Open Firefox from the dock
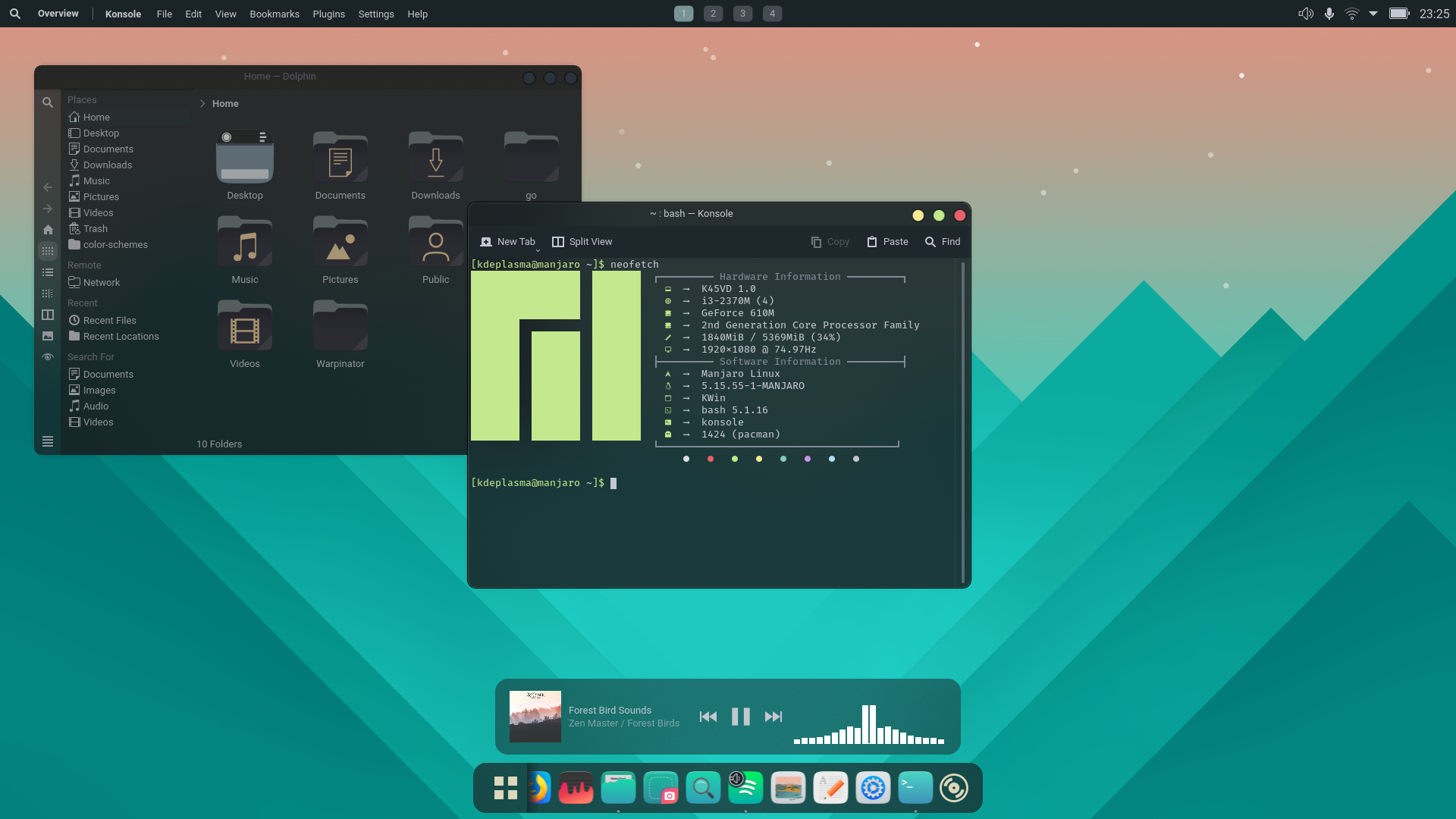The image size is (1456, 819). pyautogui.click(x=538, y=788)
